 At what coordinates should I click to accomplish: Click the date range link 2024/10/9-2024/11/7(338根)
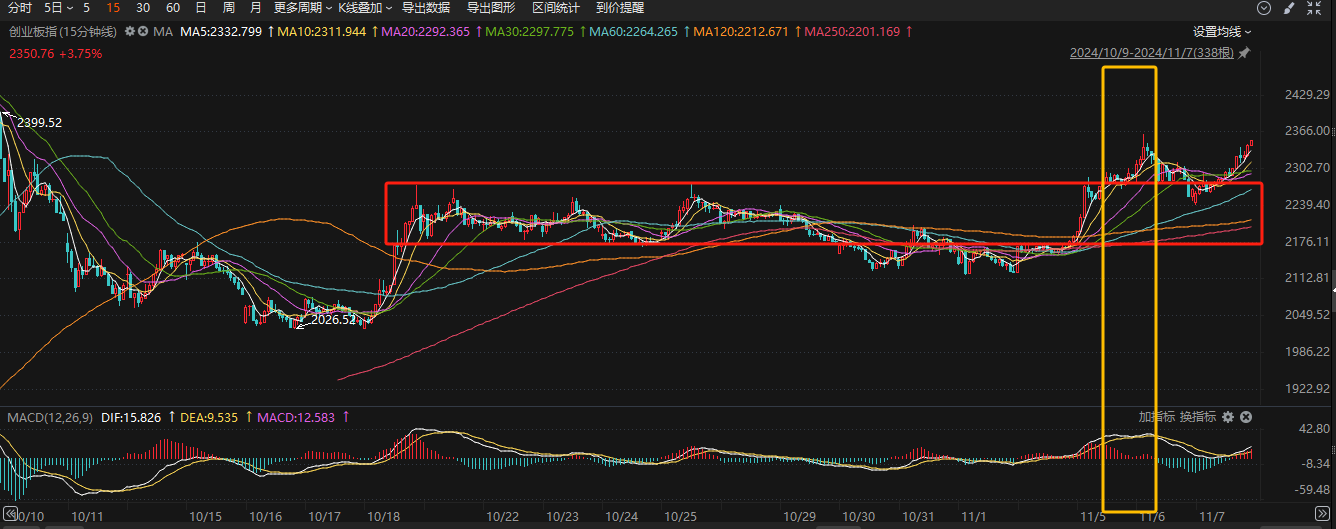(x=1152, y=54)
